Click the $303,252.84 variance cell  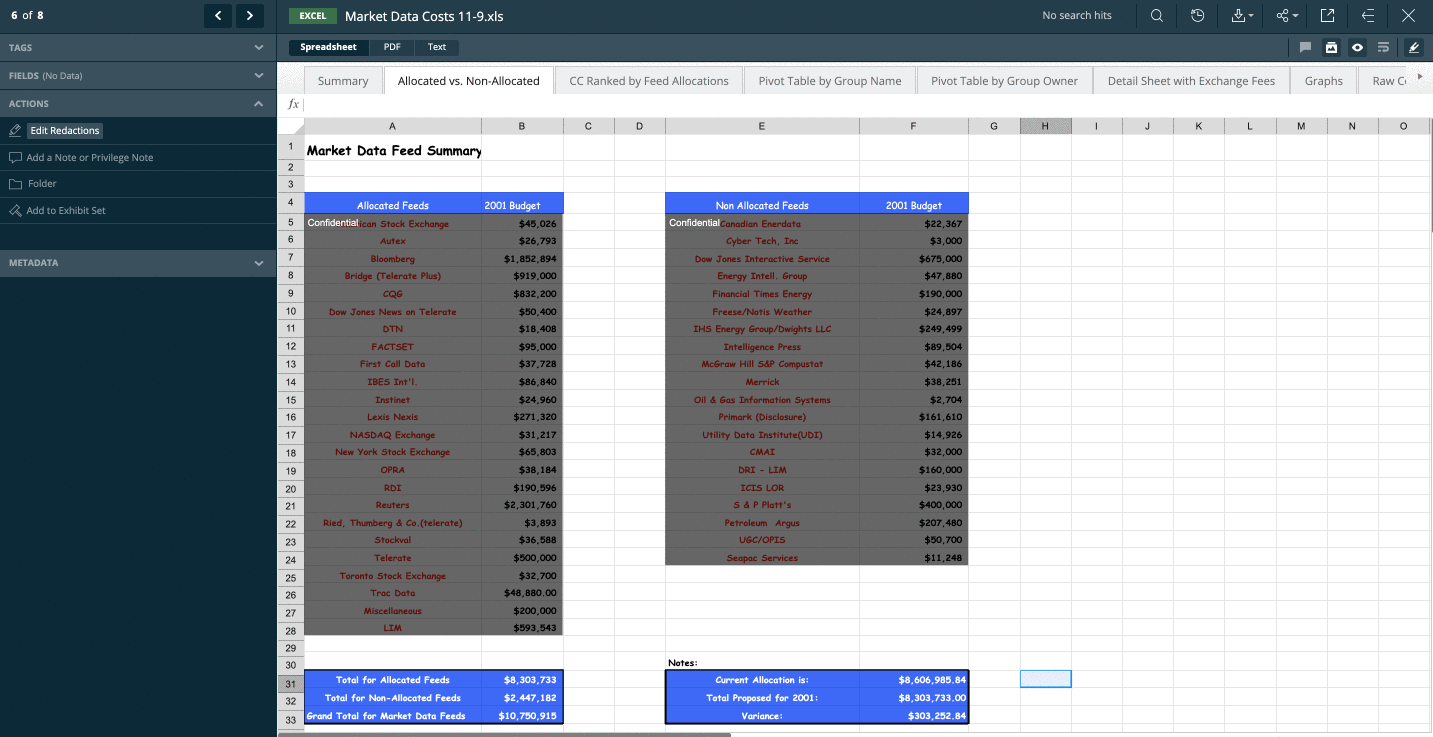click(x=914, y=716)
